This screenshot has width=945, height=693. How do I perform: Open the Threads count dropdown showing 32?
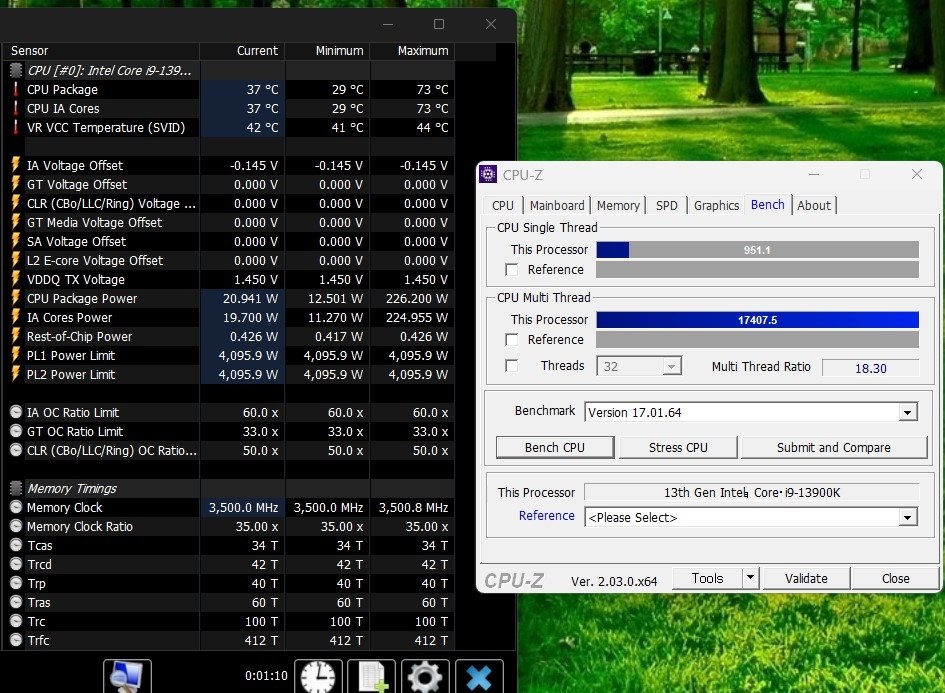tap(639, 366)
